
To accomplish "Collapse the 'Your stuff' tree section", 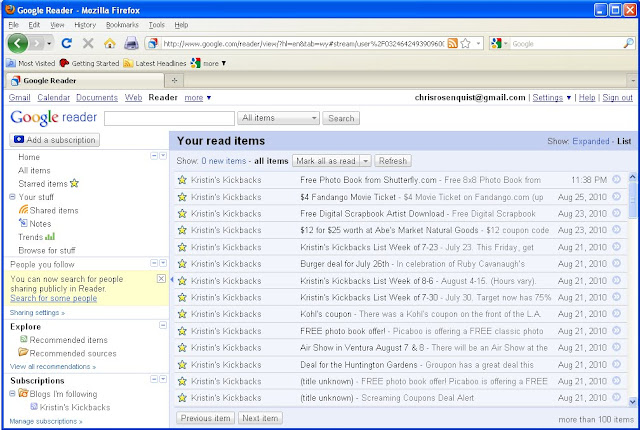I will 12,197.
